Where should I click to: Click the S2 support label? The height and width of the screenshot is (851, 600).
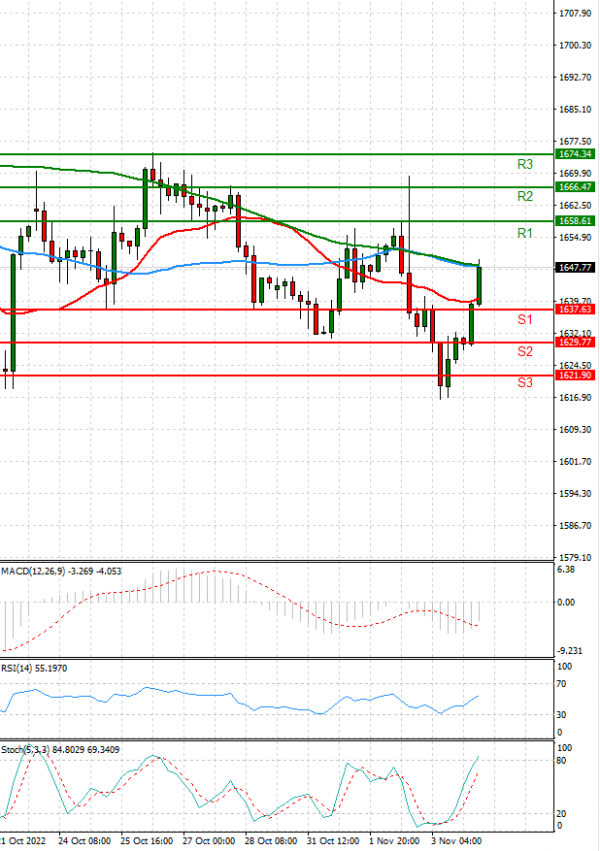tap(525, 352)
